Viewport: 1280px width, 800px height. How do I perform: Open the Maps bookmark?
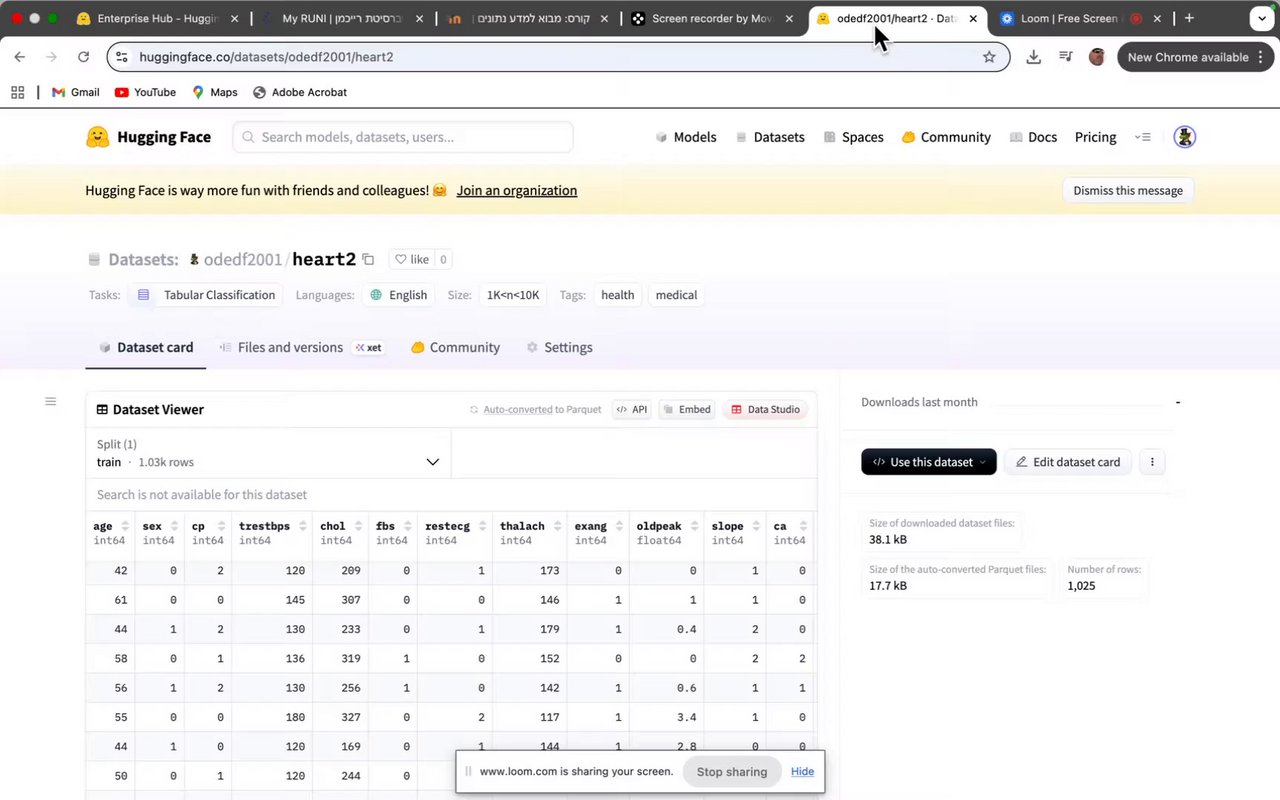tap(214, 92)
